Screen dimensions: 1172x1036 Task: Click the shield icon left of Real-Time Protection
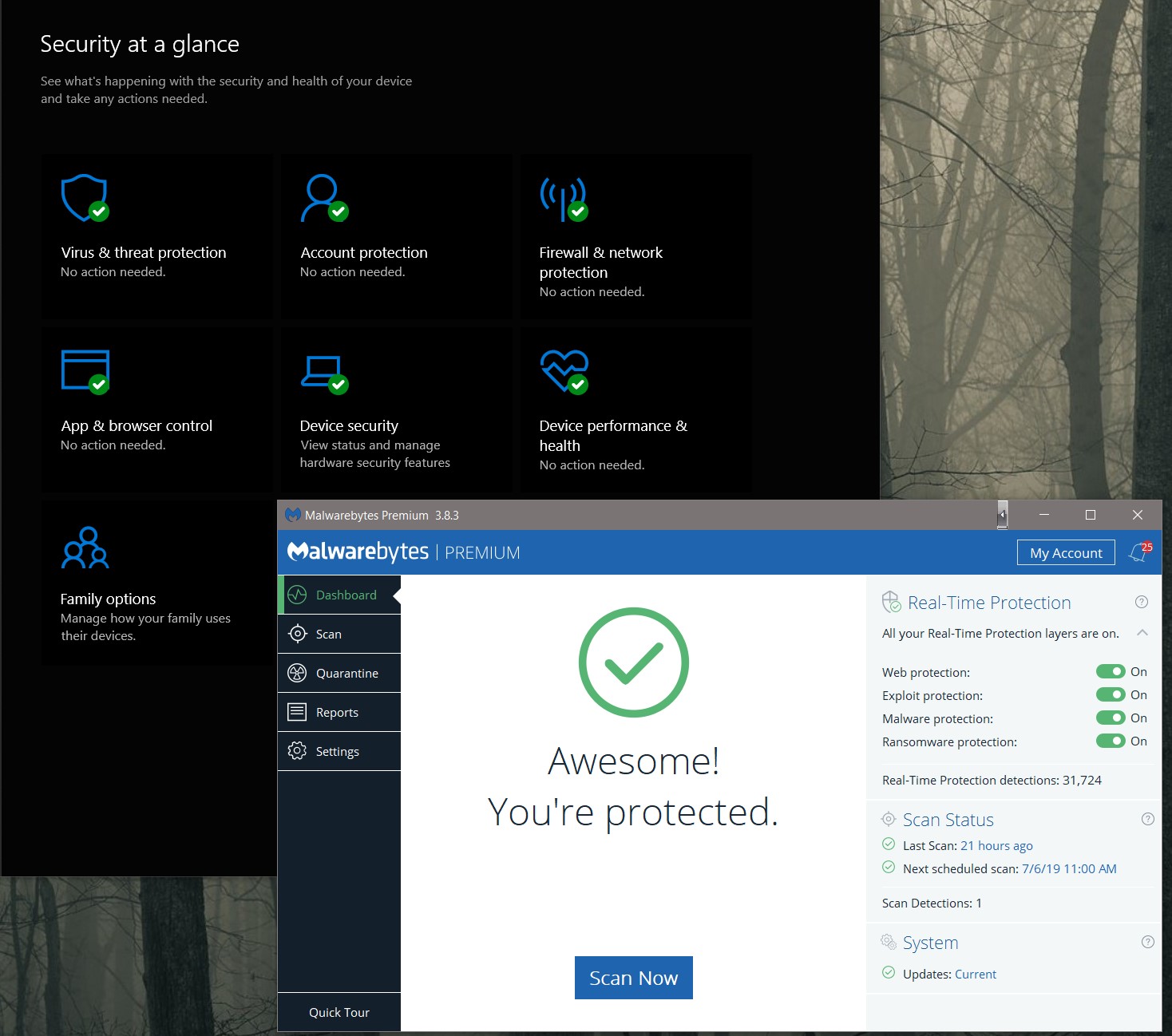coord(891,602)
